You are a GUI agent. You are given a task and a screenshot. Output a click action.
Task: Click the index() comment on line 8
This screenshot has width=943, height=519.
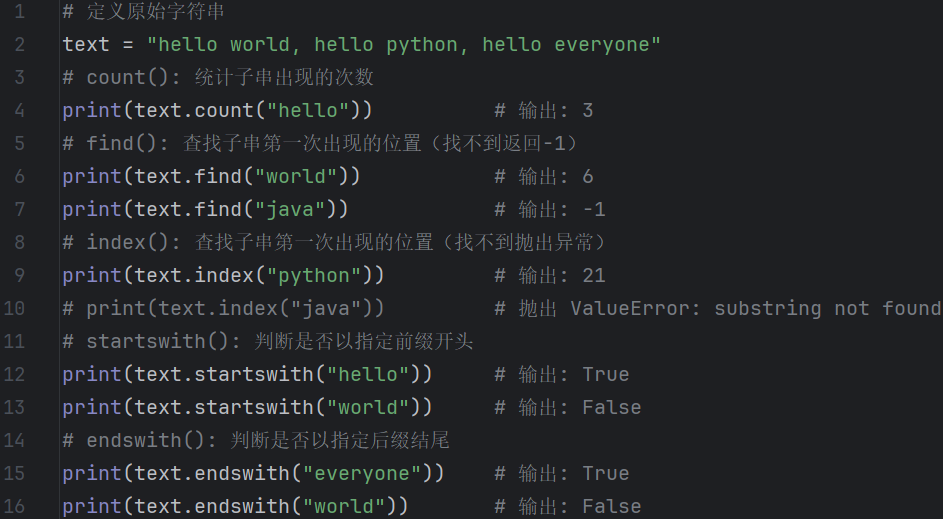(334, 243)
